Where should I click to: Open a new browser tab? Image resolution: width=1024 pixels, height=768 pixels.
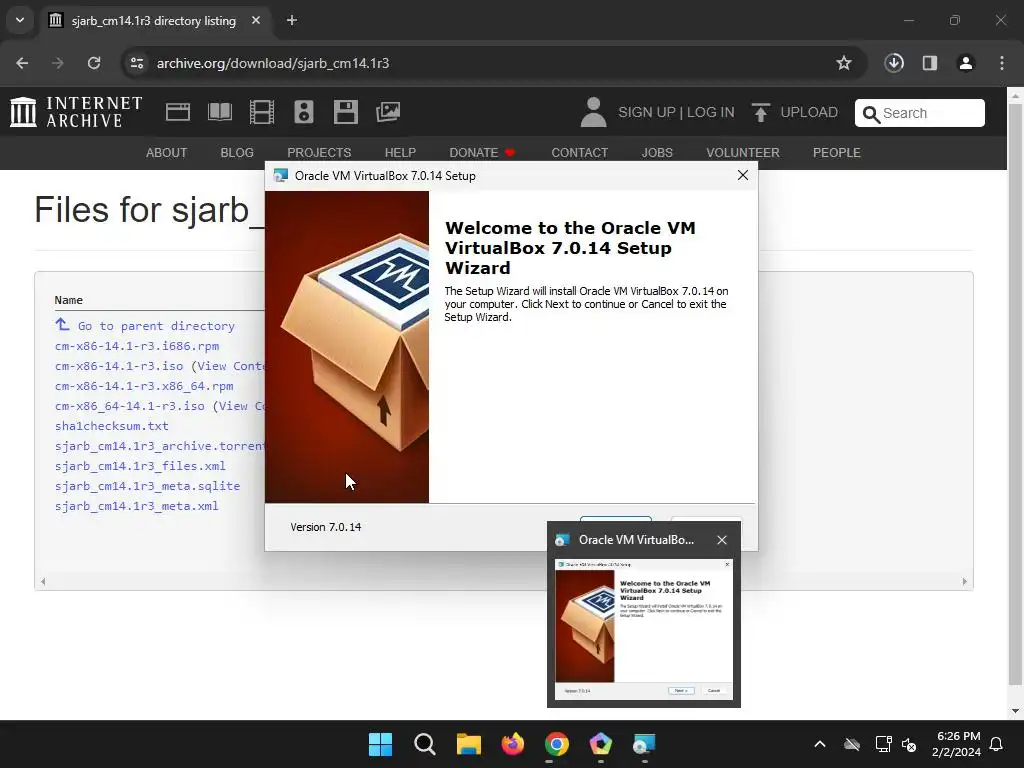click(x=292, y=20)
